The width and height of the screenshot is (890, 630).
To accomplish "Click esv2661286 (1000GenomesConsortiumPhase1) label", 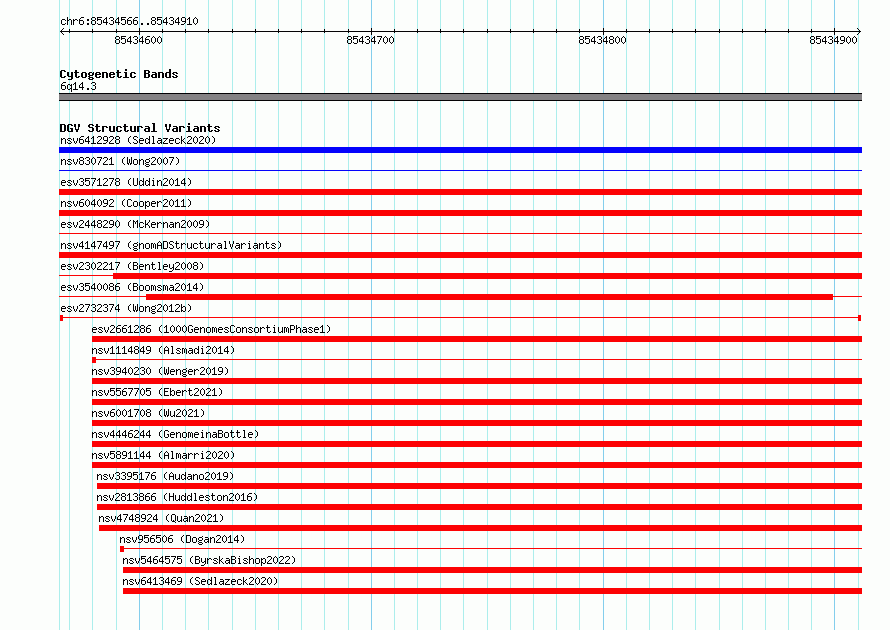I will coord(211,329).
